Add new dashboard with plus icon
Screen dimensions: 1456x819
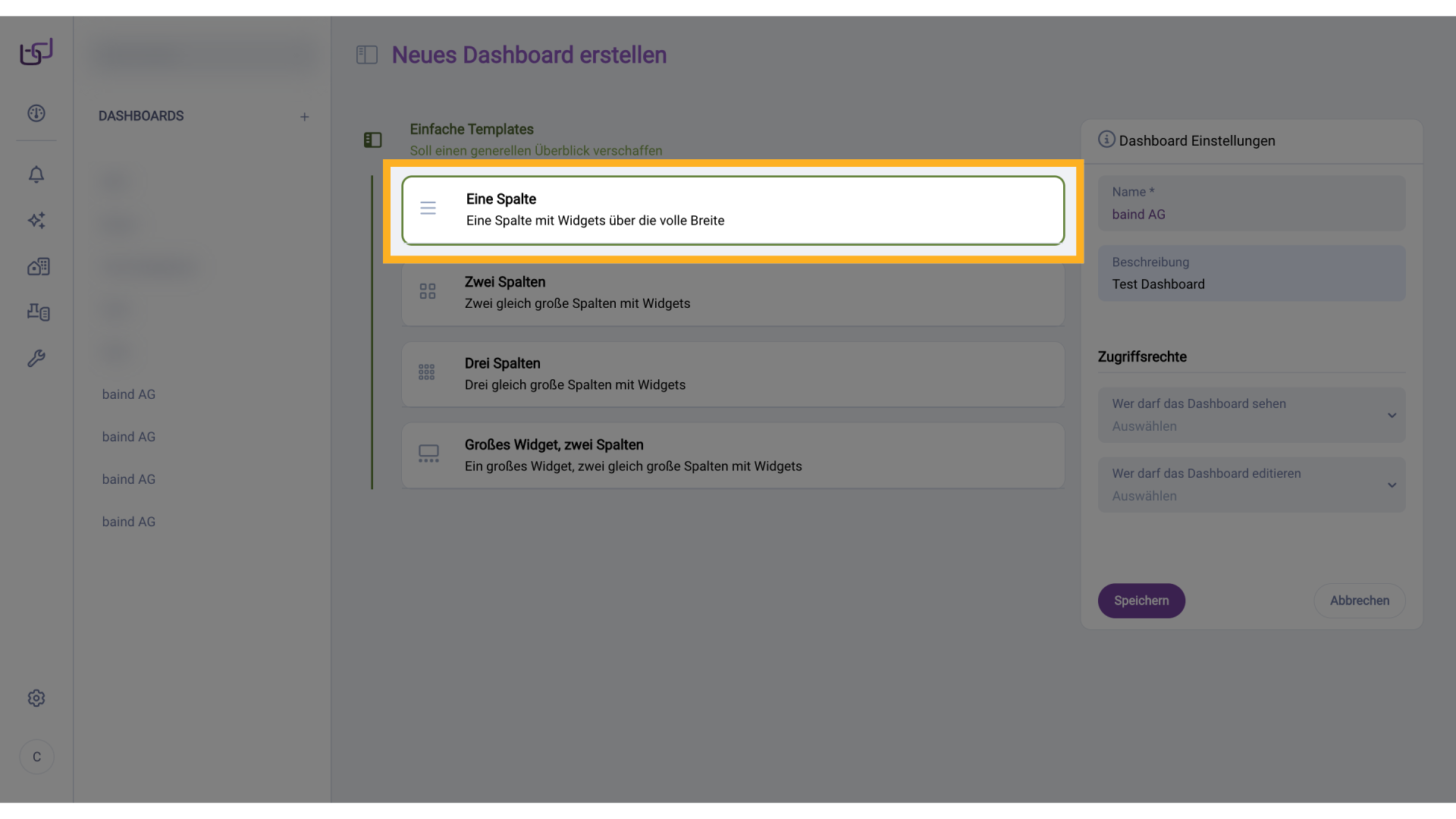[304, 117]
